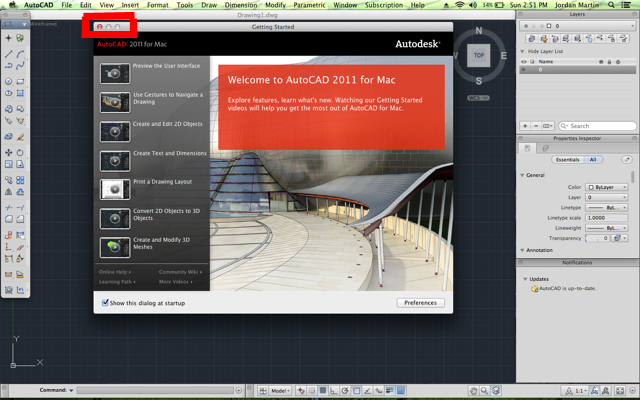Select the Rectangle tool
Screen dimensions: 640x400
point(20,81)
